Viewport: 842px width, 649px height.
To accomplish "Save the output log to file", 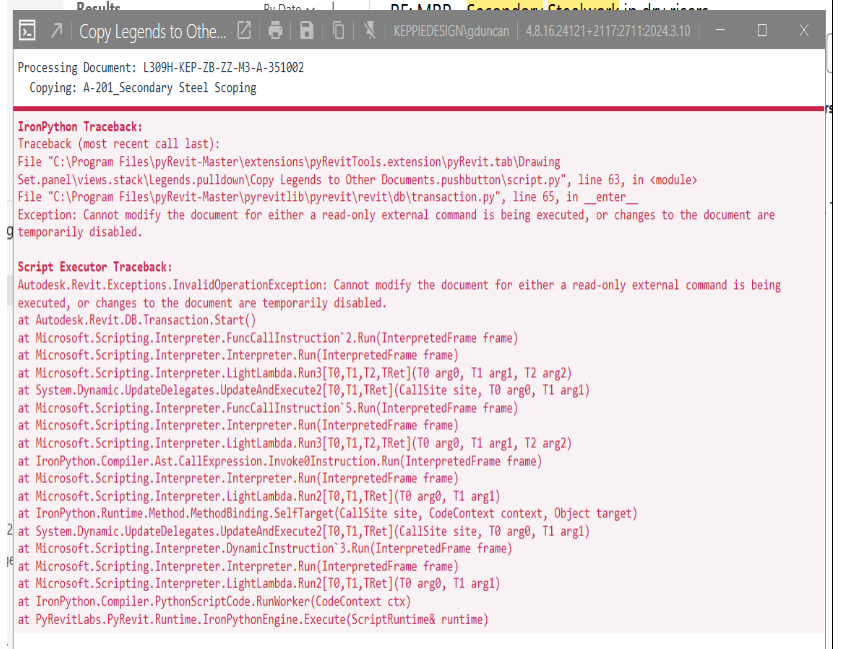I will (x=307, y=31).
